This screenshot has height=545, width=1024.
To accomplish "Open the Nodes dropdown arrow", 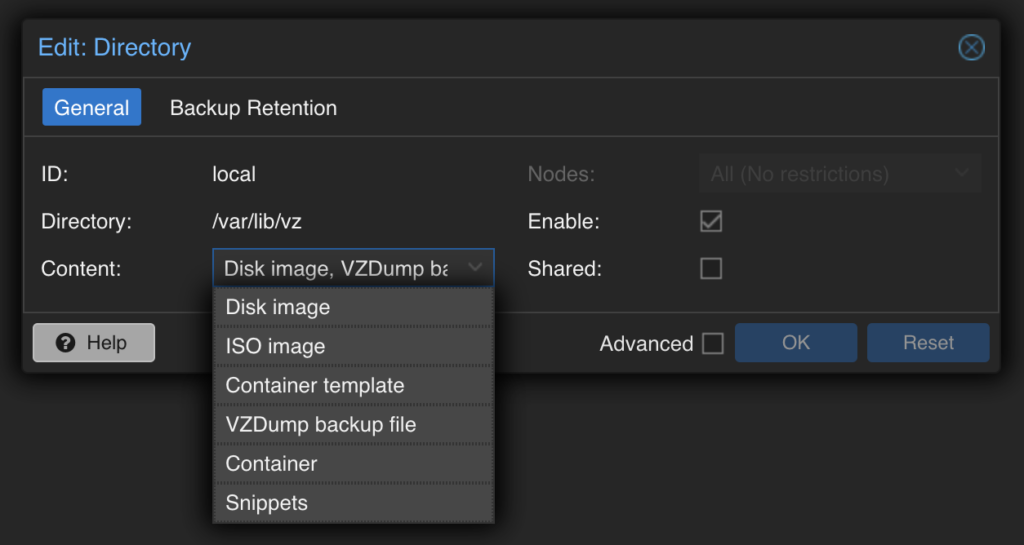I will (x=961, y=174).
